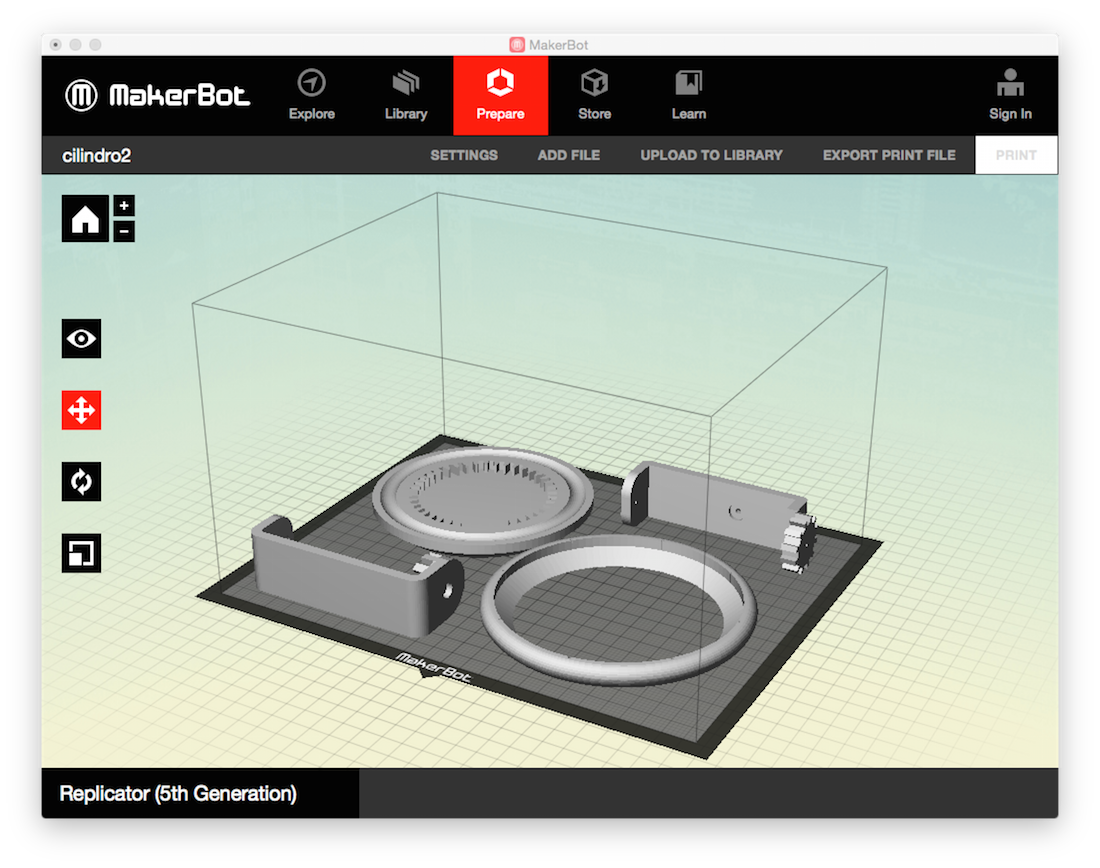
Task: Open SETTINGS in the toolbar
Action: [464, 155]
